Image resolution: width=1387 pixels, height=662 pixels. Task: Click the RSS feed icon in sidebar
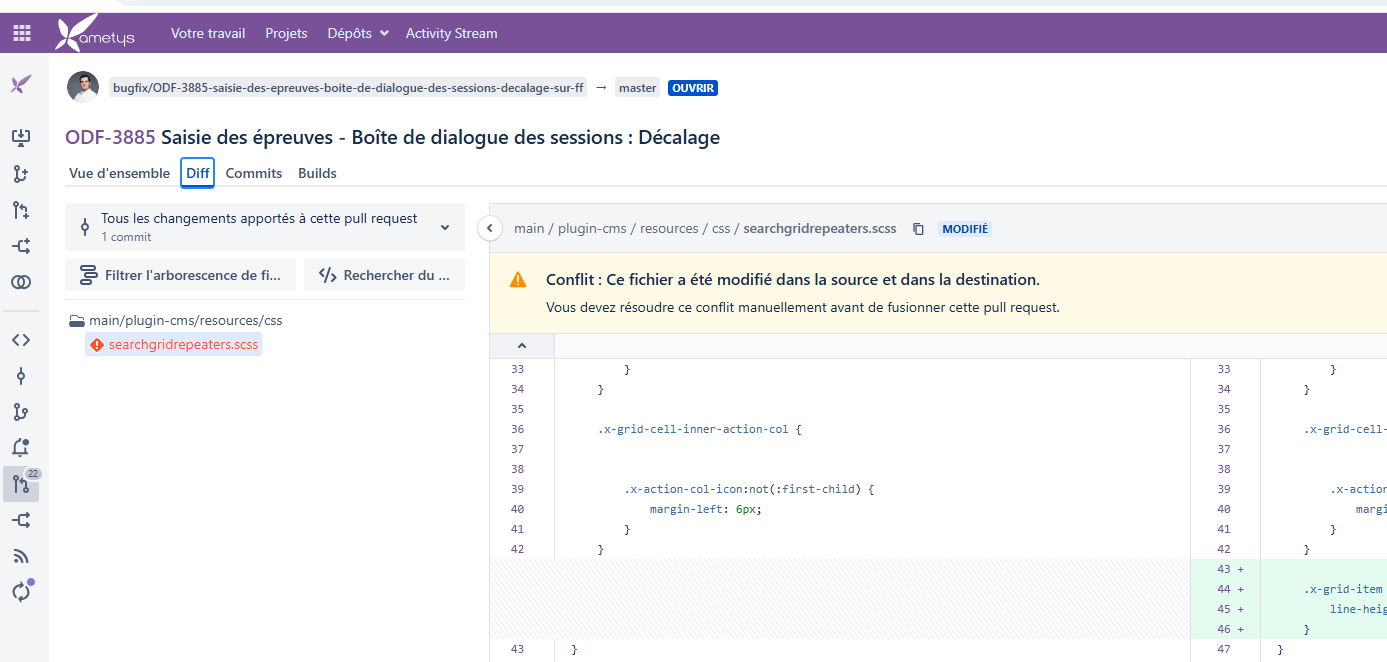21,556
